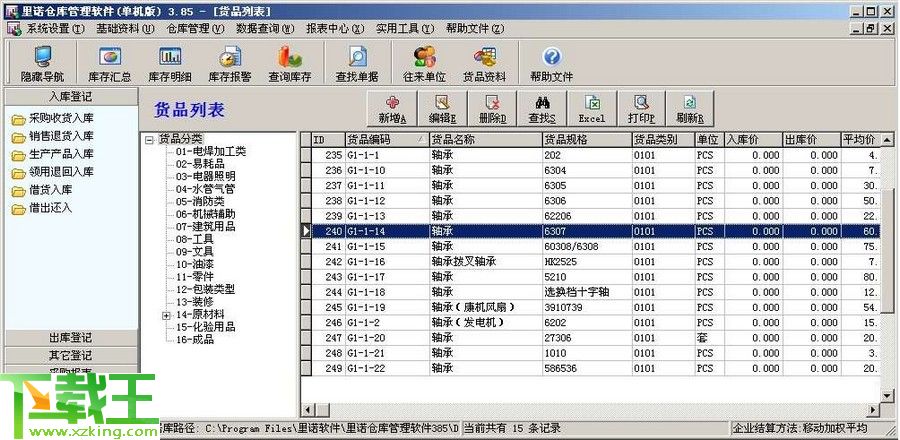
Task: Select 02-易耗品 category
Action: click(x=200, y=164)
